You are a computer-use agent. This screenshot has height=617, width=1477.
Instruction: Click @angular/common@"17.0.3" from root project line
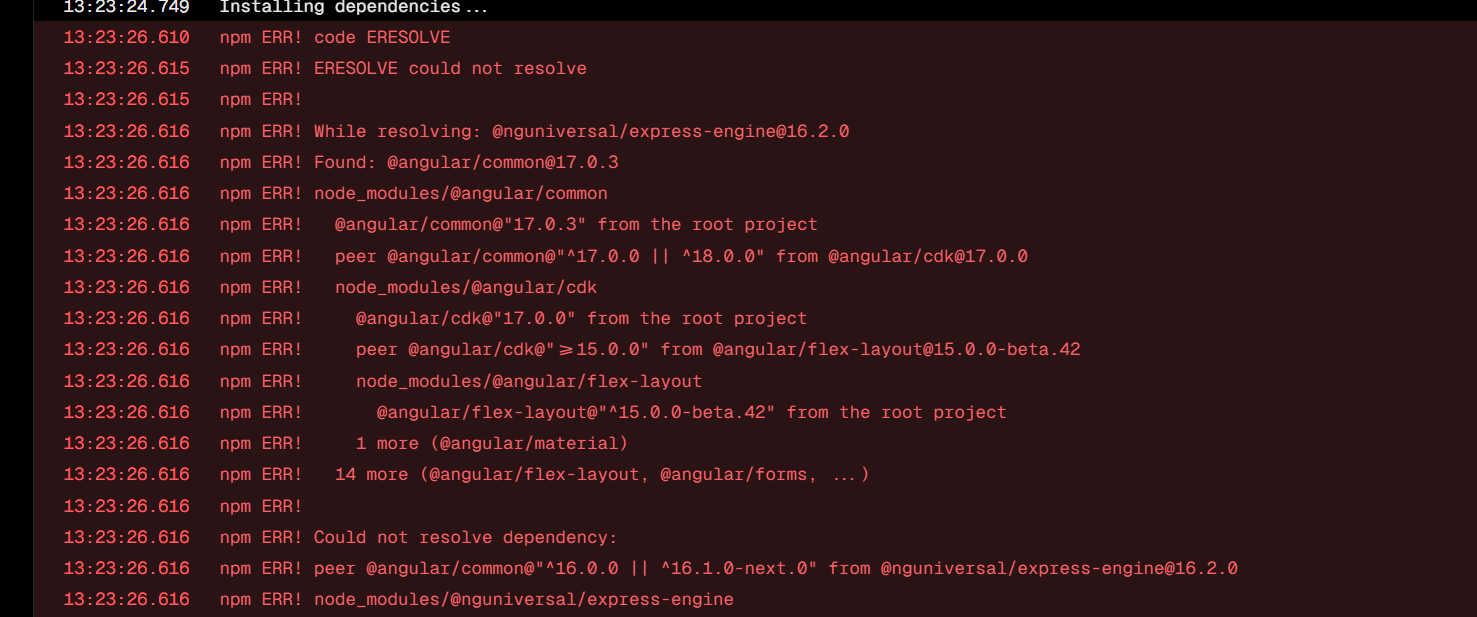(575, 225)
